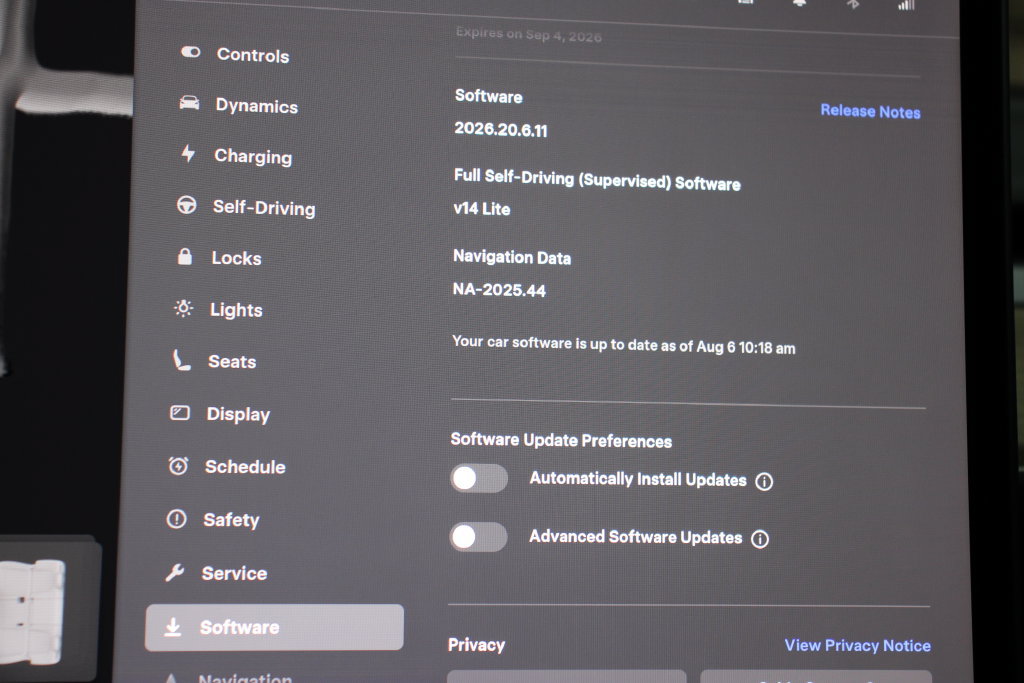Tap software version 2026.20.6.11
This screenshot has height=683, width=1024.
(x=501, y=129)
